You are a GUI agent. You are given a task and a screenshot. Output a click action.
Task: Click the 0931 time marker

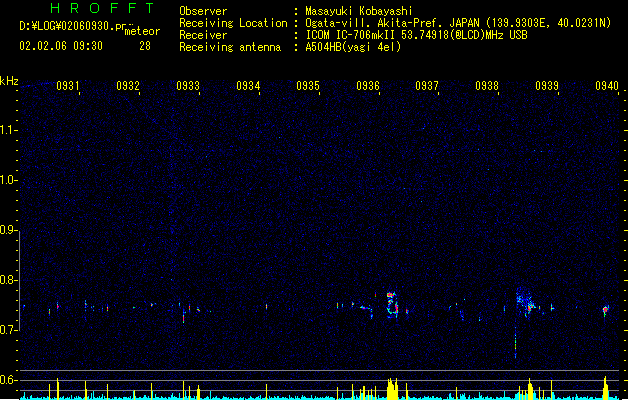pos(67,86)
